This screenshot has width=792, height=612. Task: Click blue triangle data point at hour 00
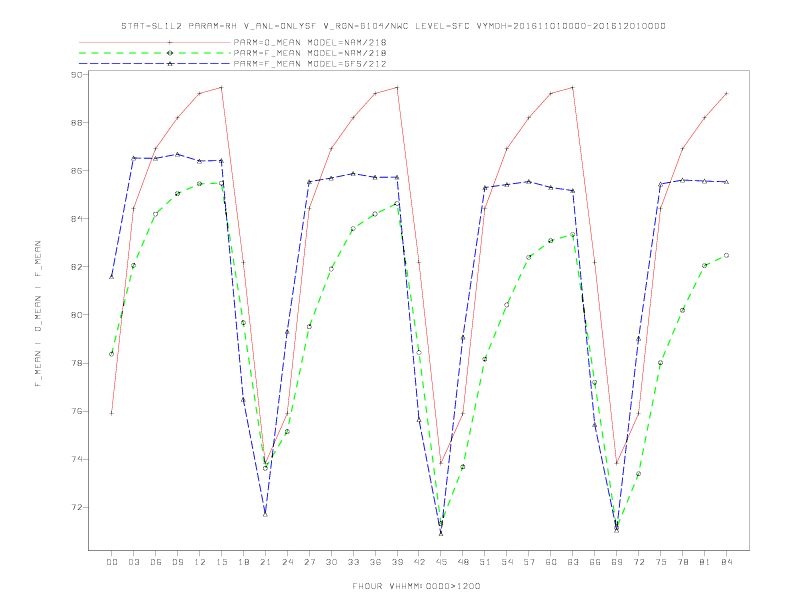pyautogui.click(x=112, y=277)
